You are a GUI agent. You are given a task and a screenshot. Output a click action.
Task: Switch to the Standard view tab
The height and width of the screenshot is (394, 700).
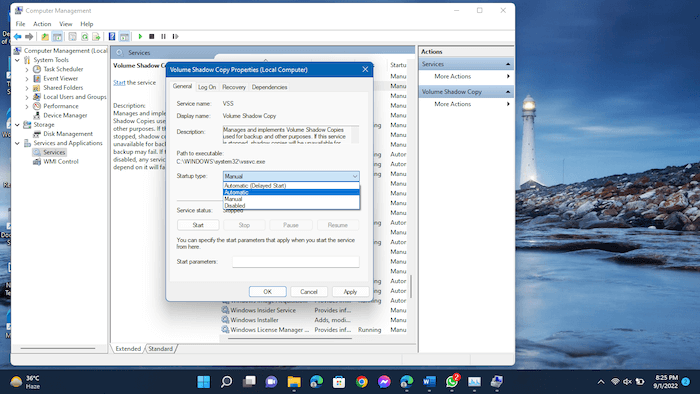click(x=160, y=349)
